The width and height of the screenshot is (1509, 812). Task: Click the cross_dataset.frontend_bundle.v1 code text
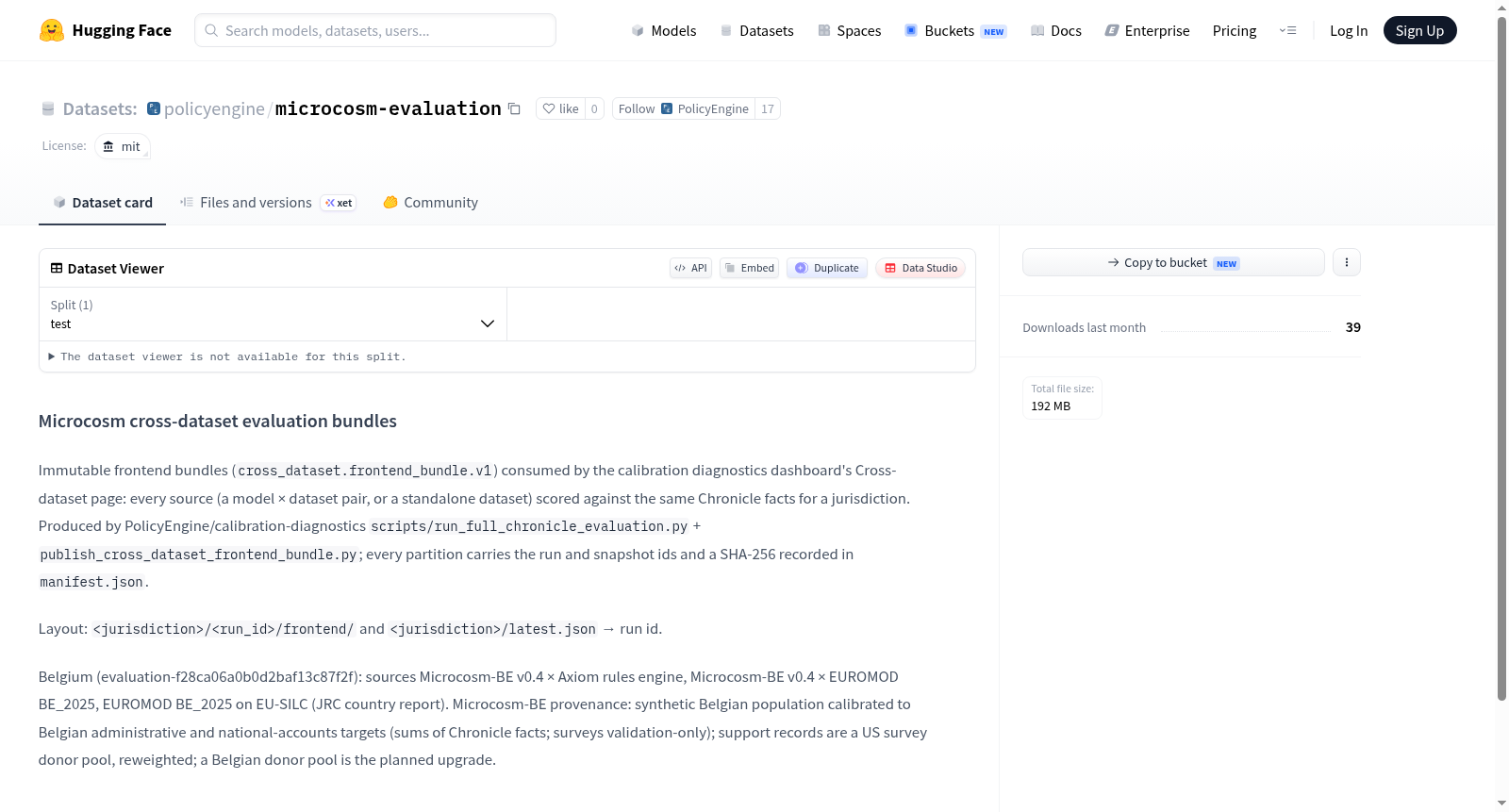364,471
